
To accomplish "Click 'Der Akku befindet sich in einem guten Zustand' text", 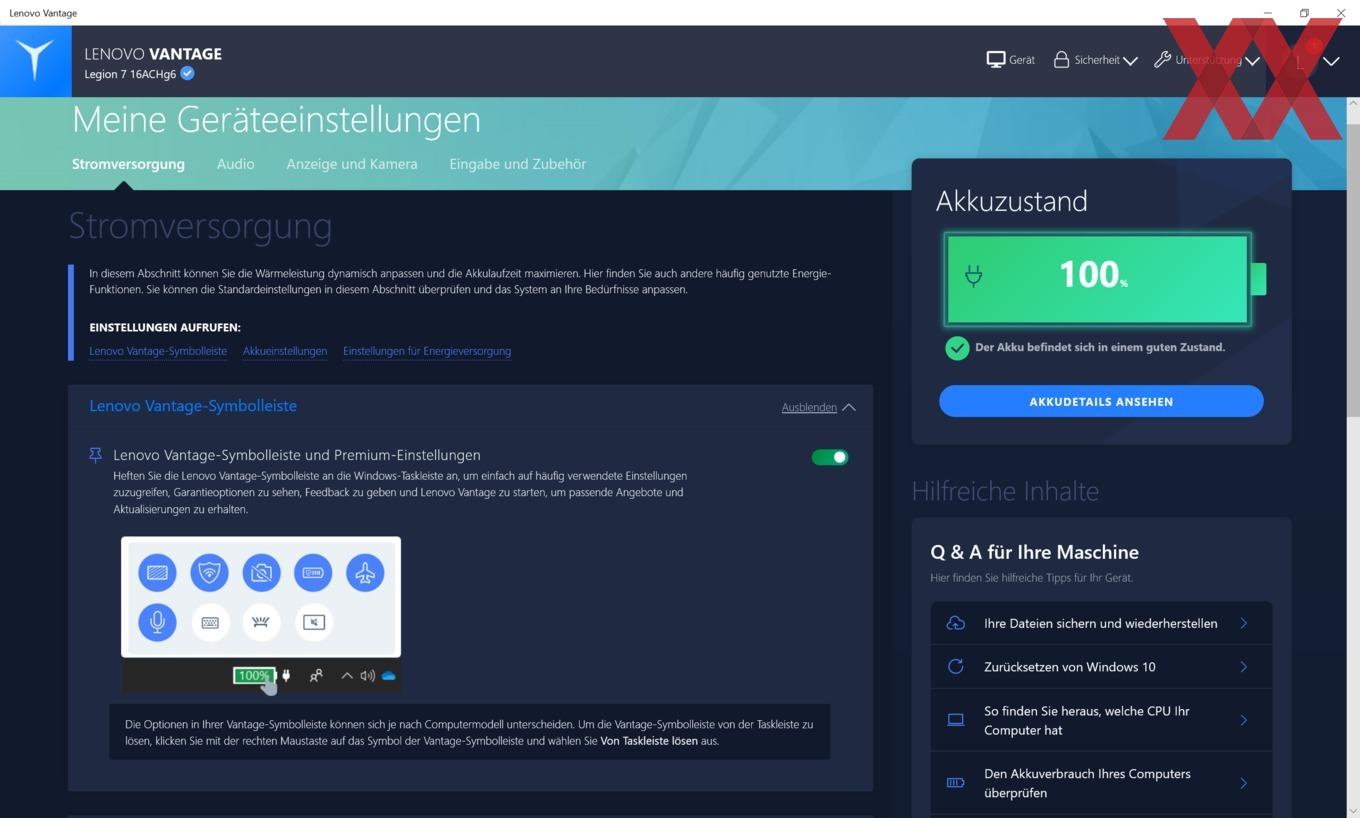I will click(x=1100, y=347).
